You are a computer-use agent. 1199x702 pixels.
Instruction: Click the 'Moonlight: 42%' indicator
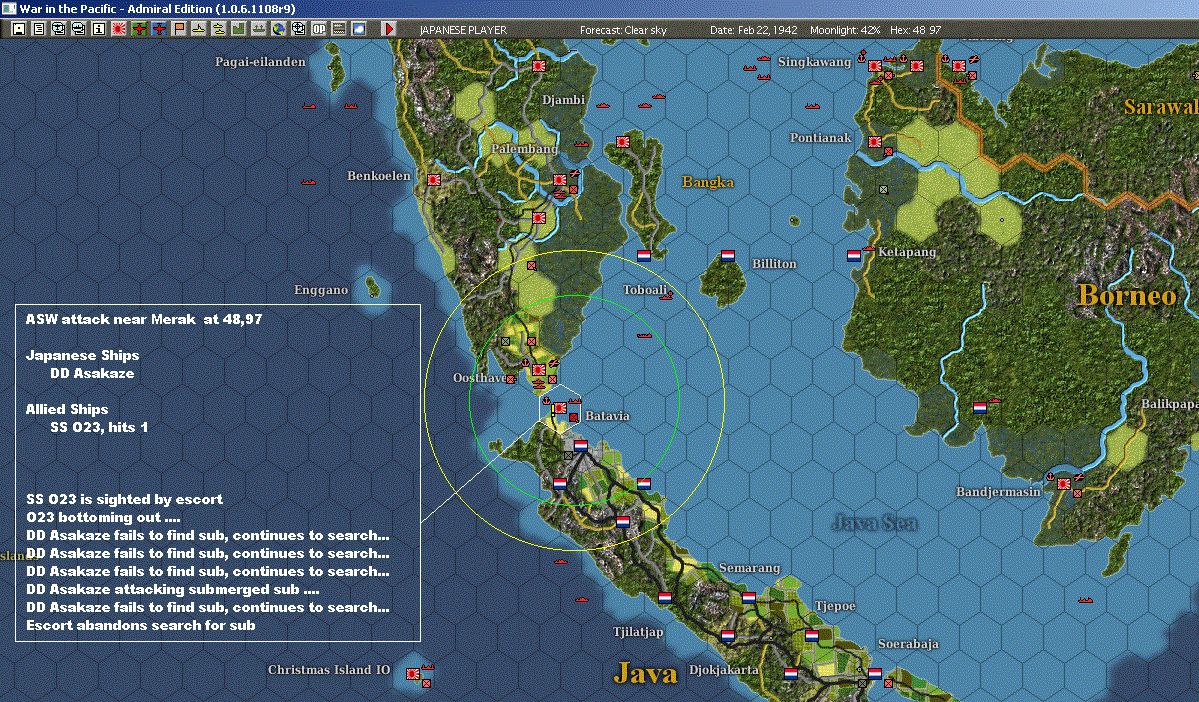click(x=845, y=30)
